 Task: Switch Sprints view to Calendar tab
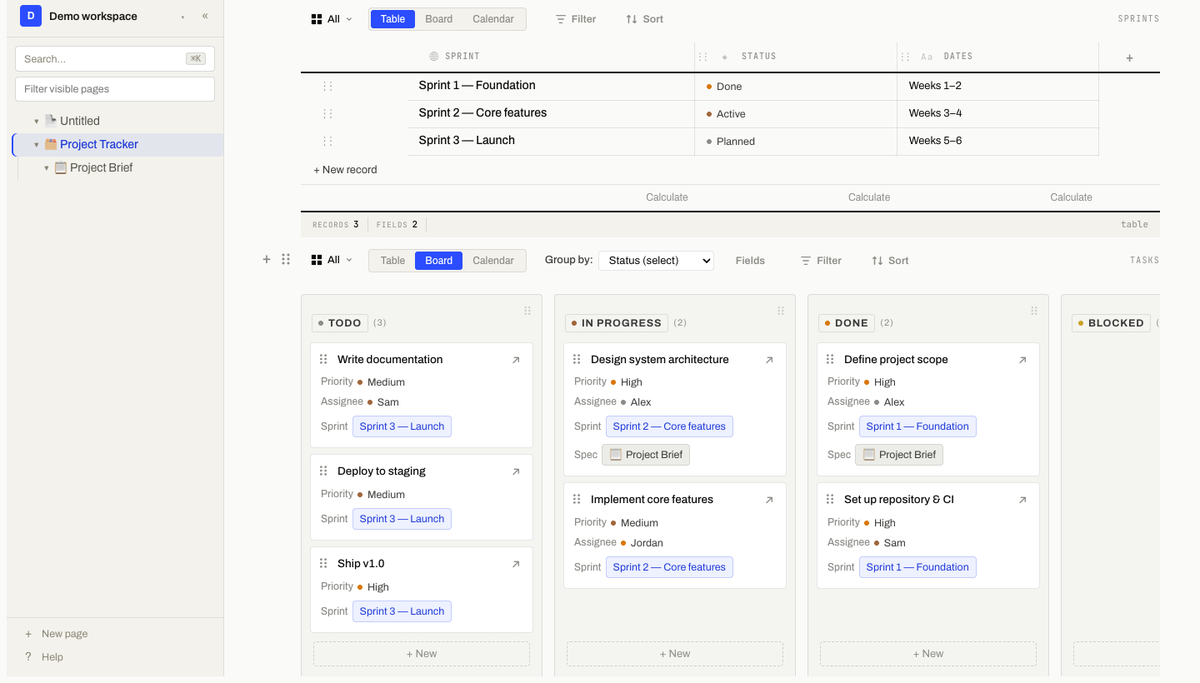click(x=493, y=19)
